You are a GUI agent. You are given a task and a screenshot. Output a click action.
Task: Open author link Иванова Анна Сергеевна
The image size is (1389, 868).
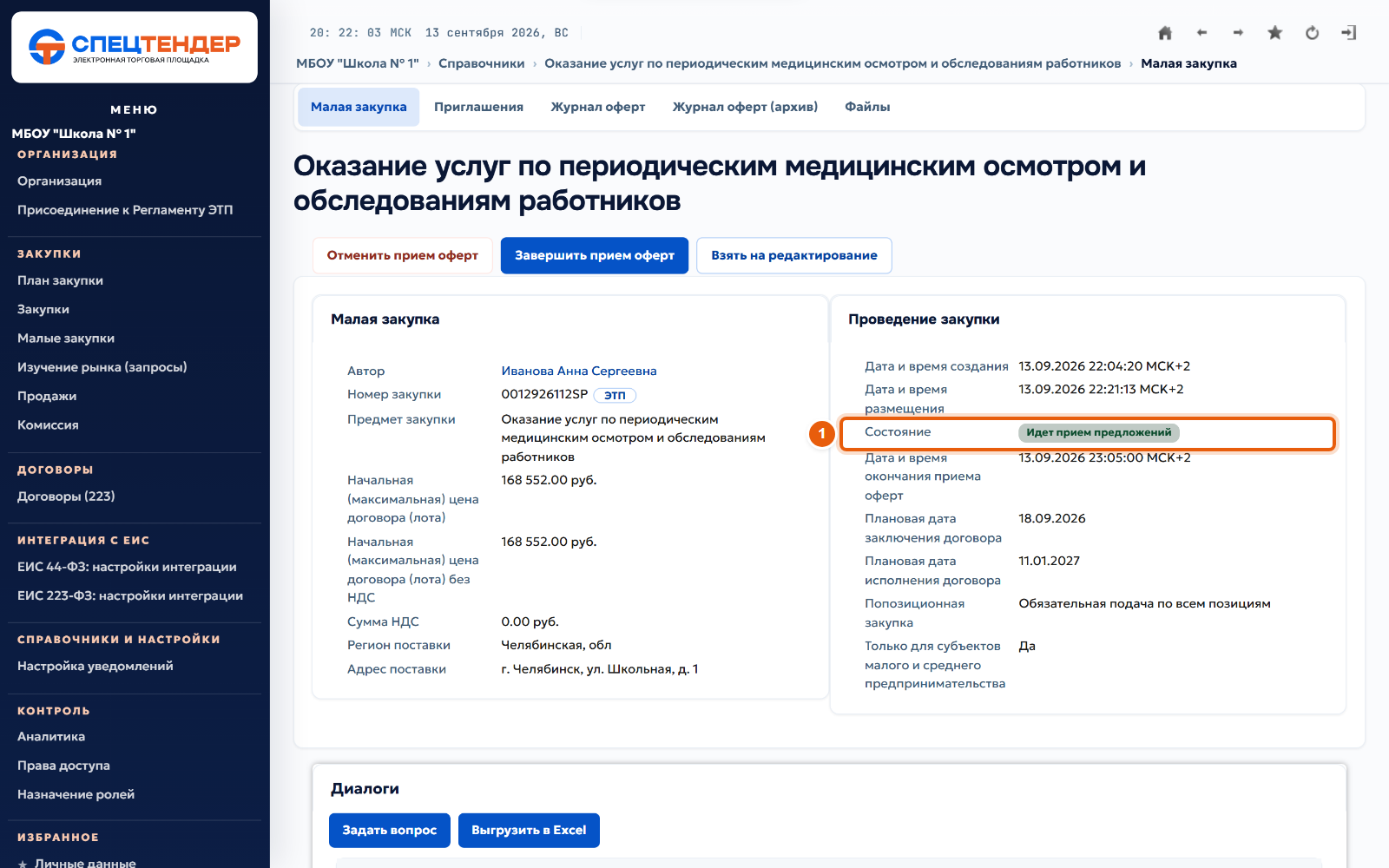(579, 371)
